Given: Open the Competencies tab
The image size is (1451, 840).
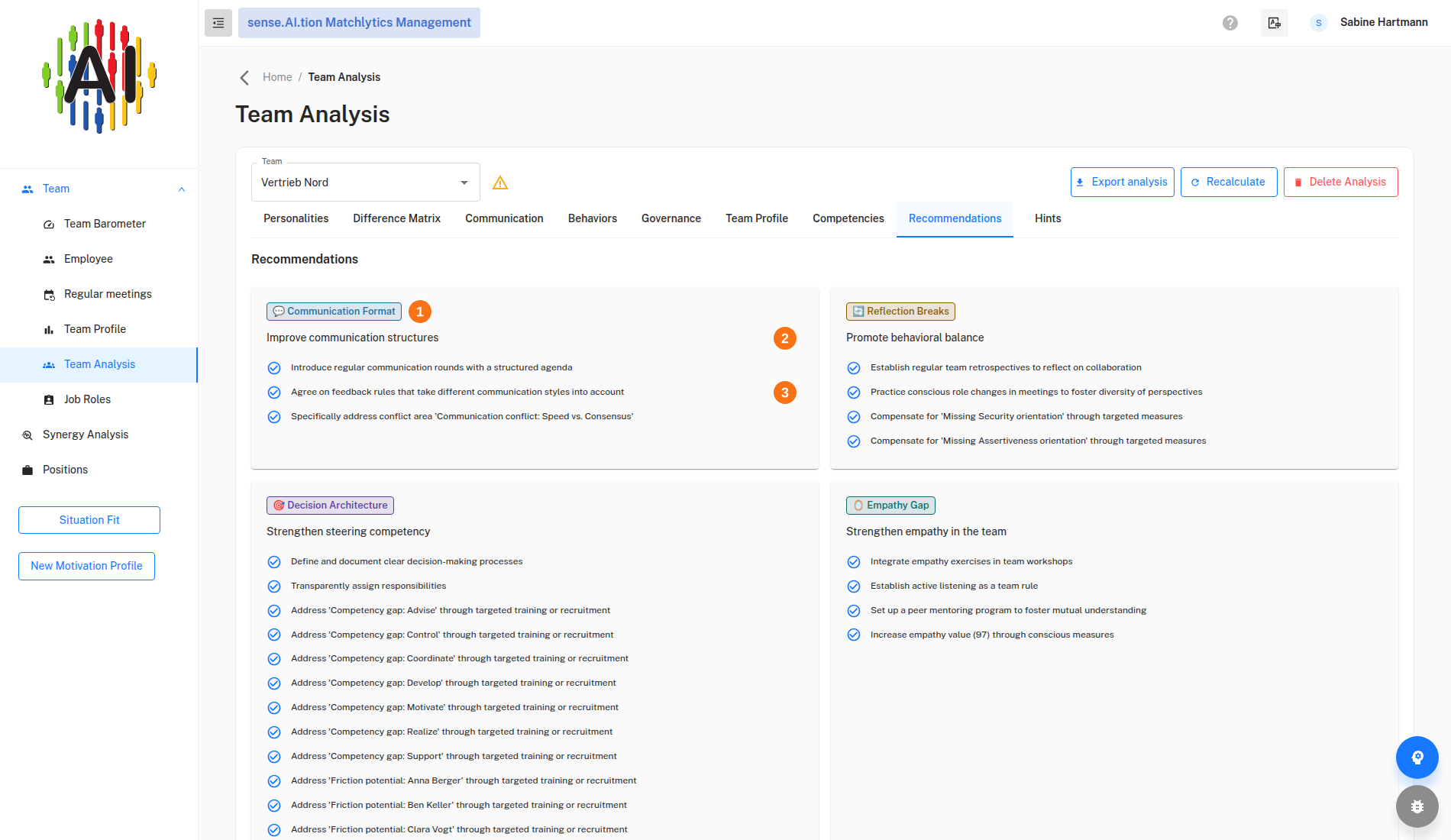Looking at the screenshot, I should point(848,219).
